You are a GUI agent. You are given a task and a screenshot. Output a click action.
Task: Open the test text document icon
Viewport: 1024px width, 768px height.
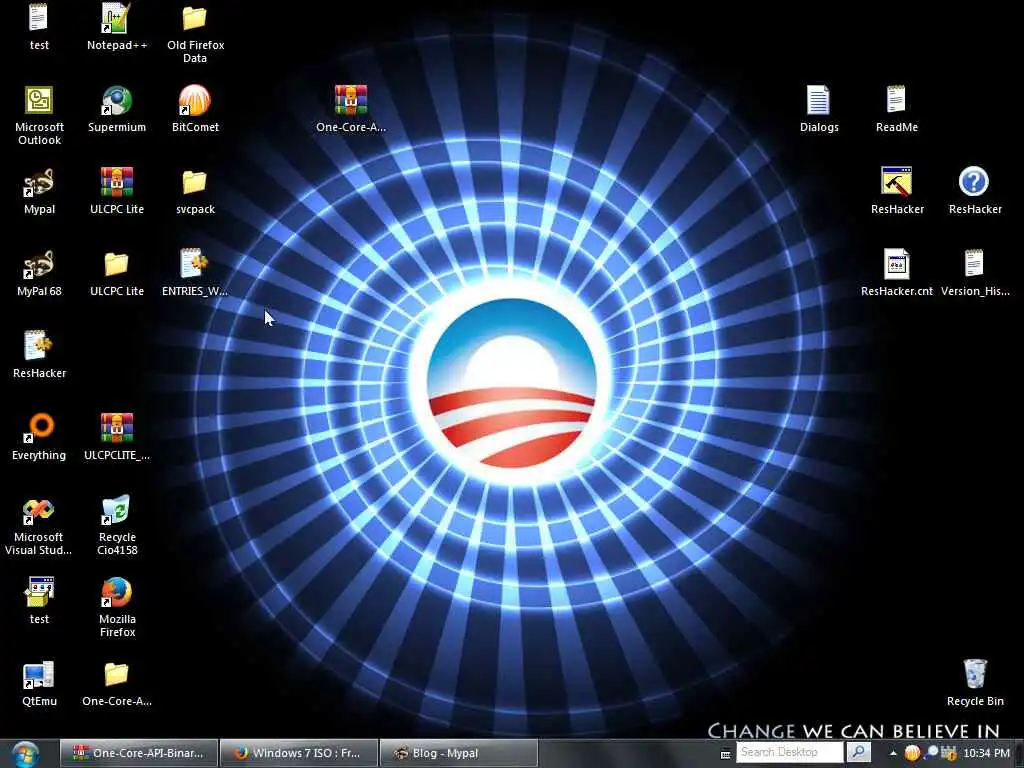pos(39,18)
